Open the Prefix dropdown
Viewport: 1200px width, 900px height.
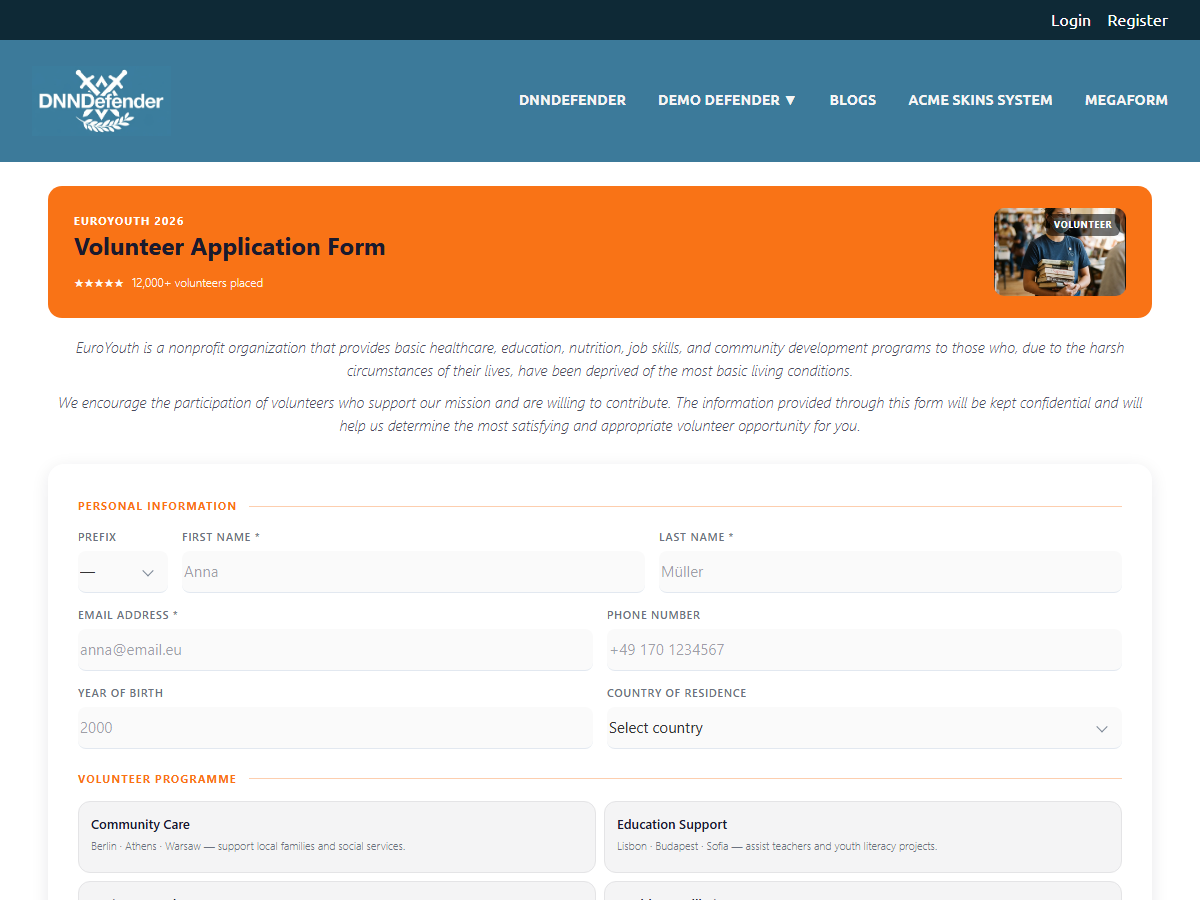[x=122, y=572]
